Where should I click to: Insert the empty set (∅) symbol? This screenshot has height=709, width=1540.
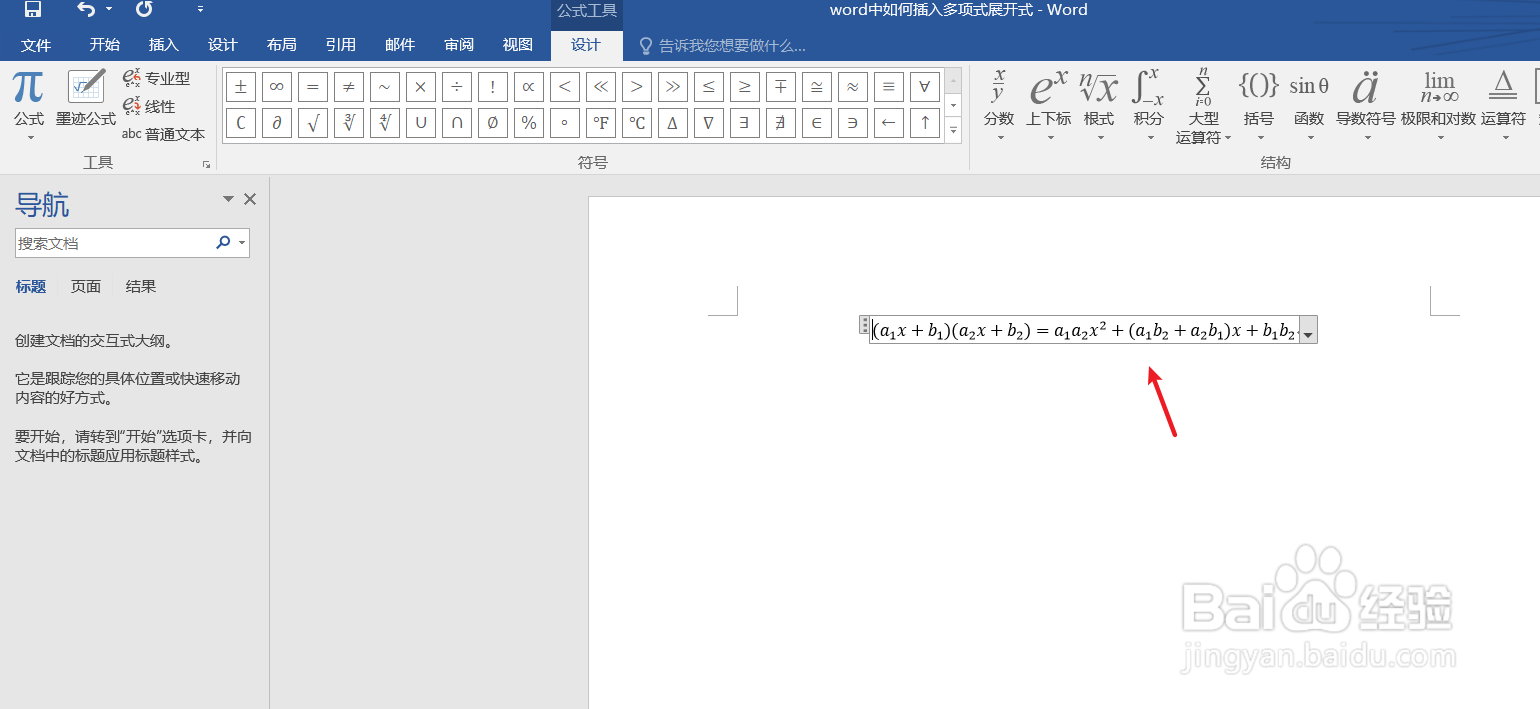click(493, 123)
